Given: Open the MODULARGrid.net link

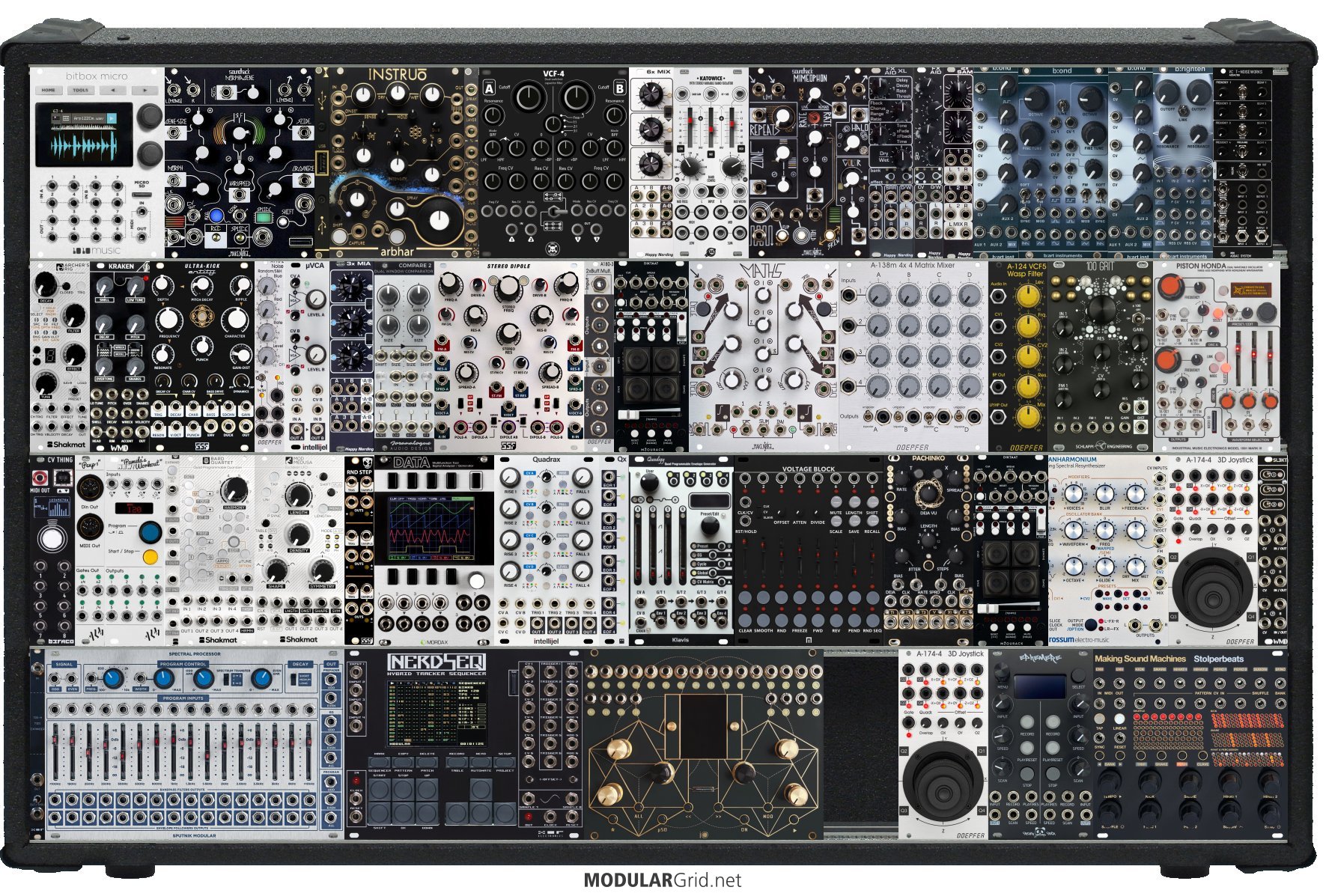Looking at the screenshot, I should pos(663,880).
